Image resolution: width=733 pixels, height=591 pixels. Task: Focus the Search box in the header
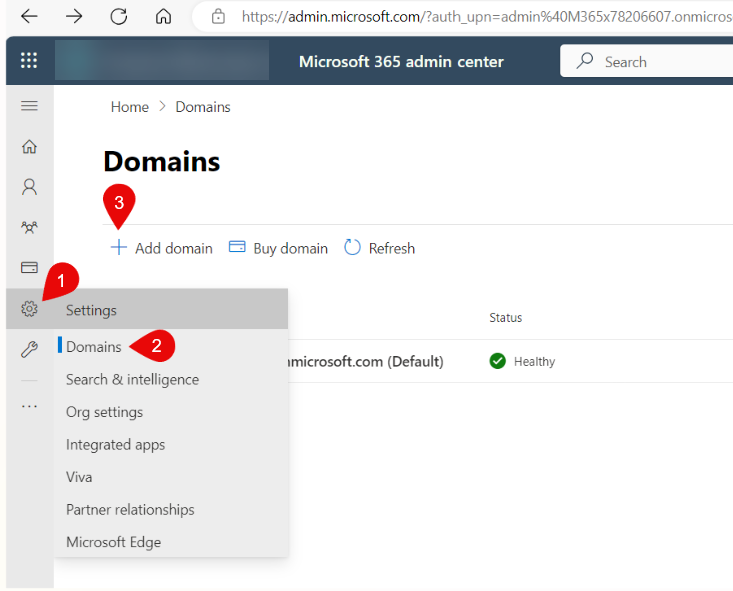[647, 61]
